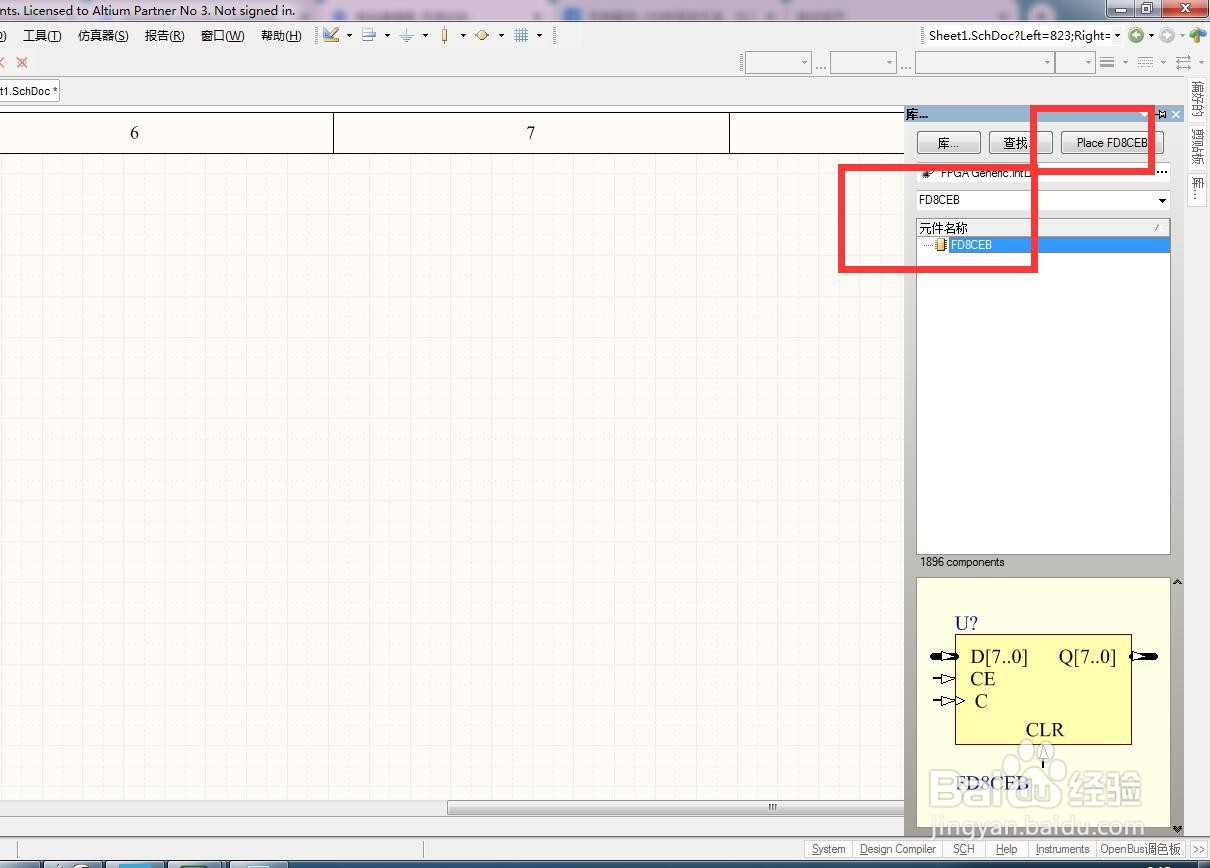Viewport: 1210px width, 868px height.
Task: Expand the drawing tools dropdown arrow
Action: [x=349, y=36]
